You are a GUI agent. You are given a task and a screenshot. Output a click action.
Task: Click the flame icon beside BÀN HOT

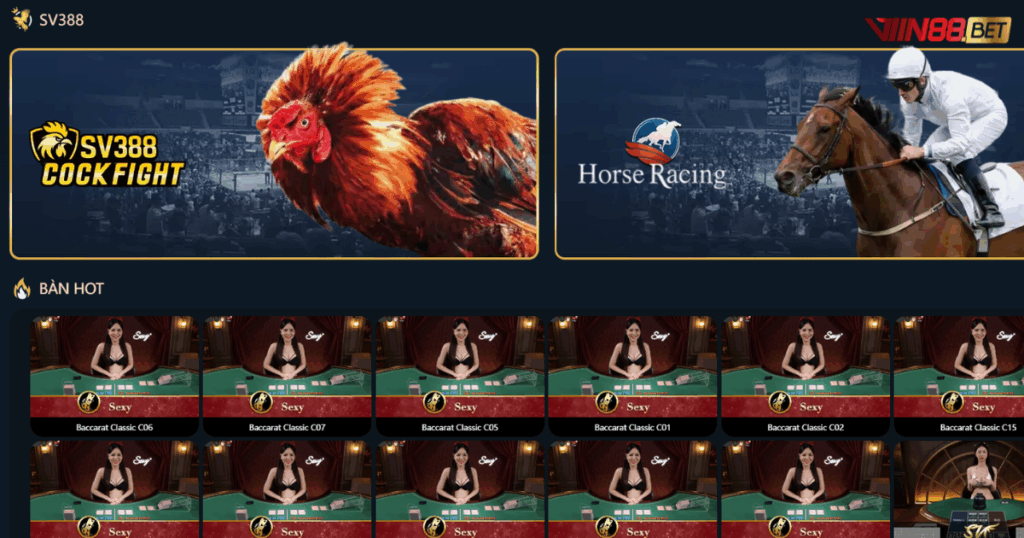22,288
